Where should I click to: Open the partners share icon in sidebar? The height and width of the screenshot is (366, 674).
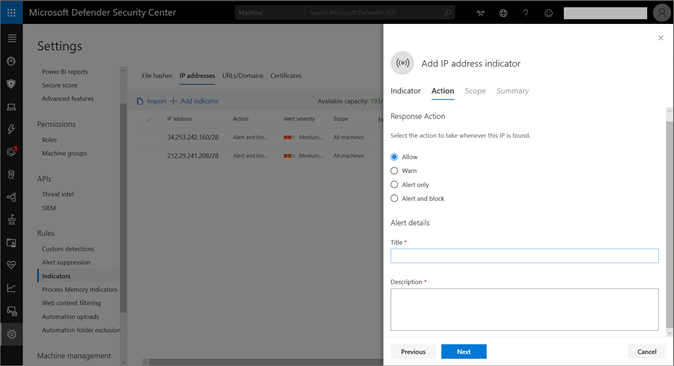click(12, 197)
